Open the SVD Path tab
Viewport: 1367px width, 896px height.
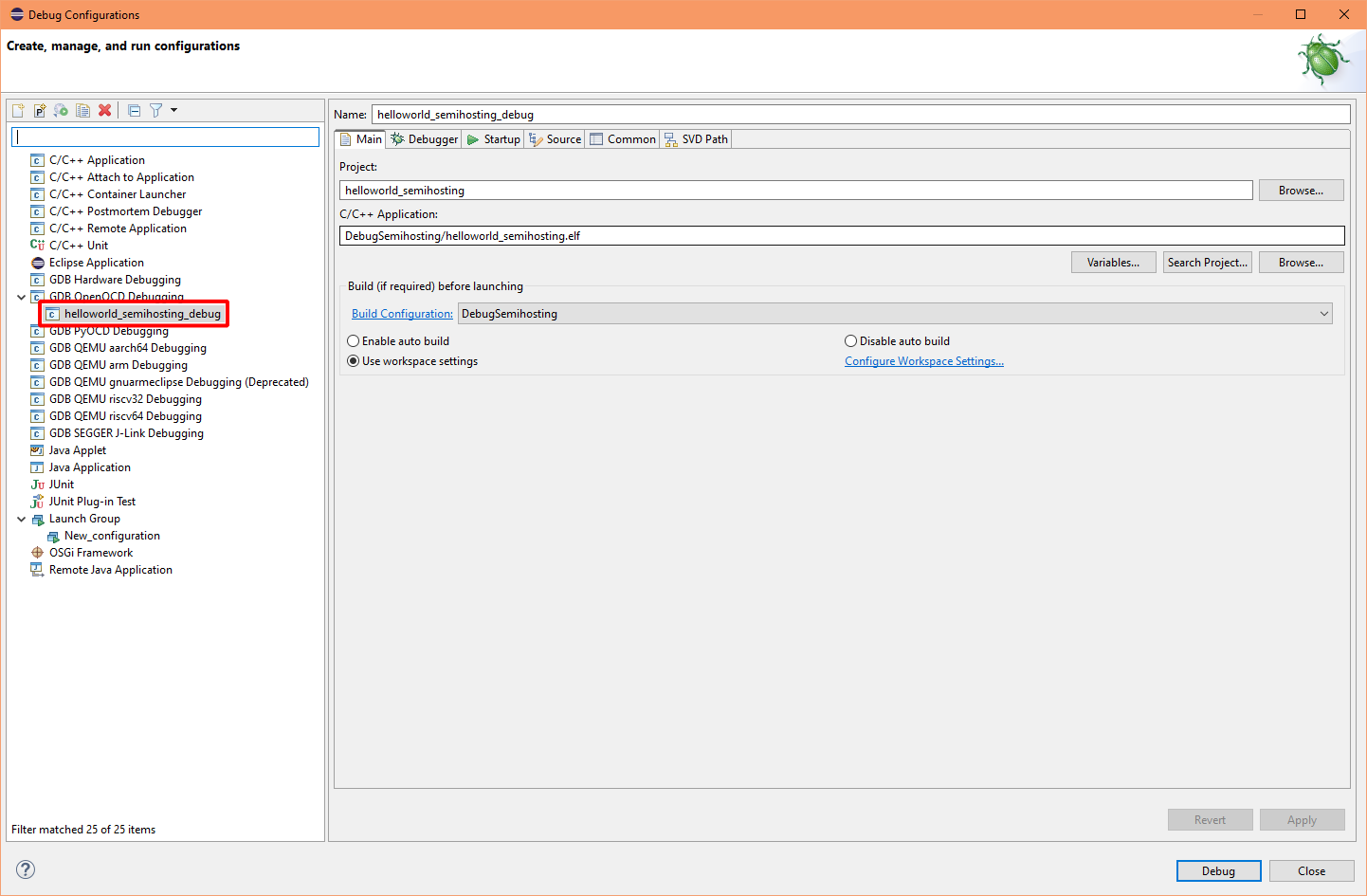[x=696, y=138]
